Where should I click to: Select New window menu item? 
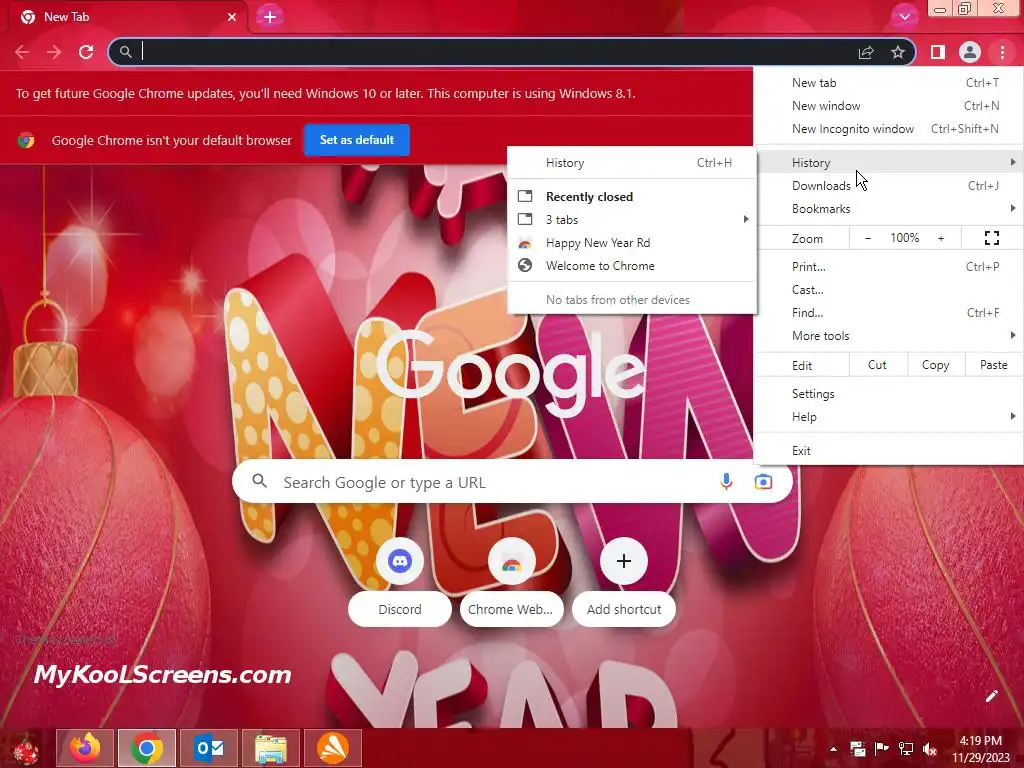coord(889,106)
